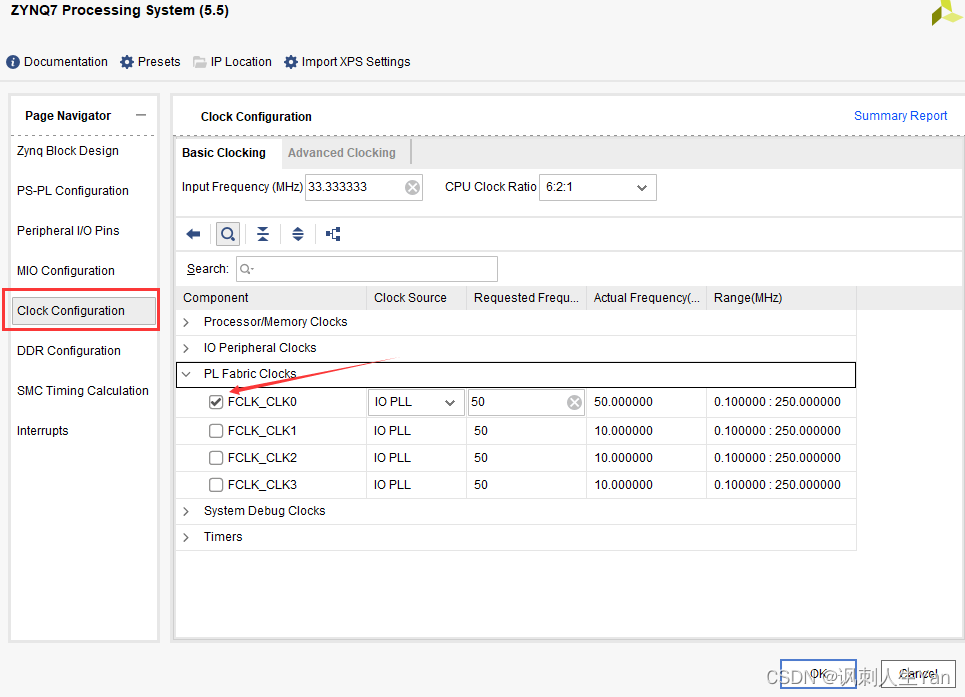Image resolution: width=965 pixels, height=697 pixels.
Task: Open the CPU Clock Ratio dropdown
Action: coord(598,187)
